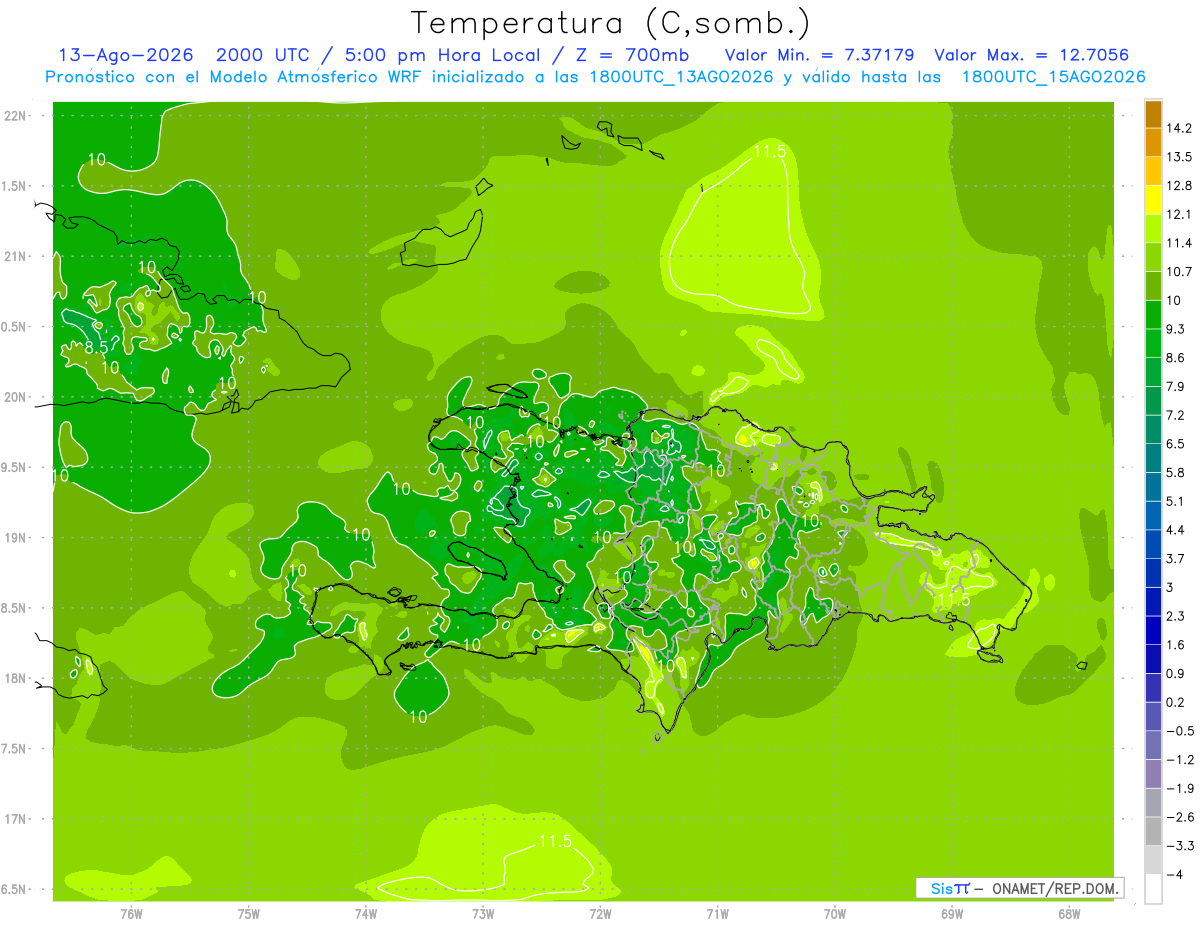The image size is (1200, 927).
Task: Click the legend value '9.3'
Action: click(x=1175, y=329)
